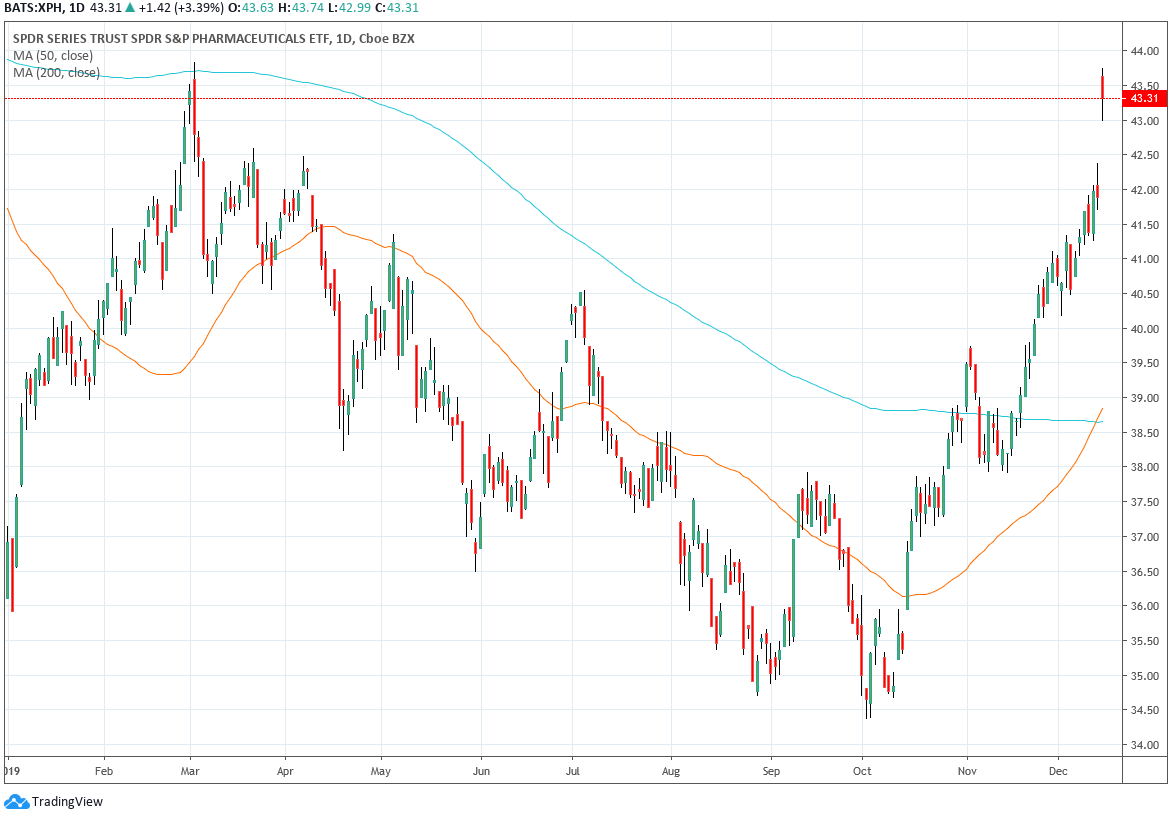Click the L:42.99 low value
The image size is (1173, 817).
point(350,8)
